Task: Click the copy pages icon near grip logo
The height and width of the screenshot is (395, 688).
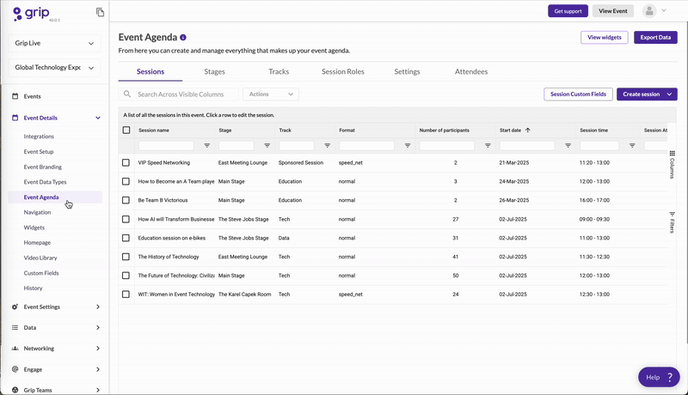Action: [x=100, y=12]
